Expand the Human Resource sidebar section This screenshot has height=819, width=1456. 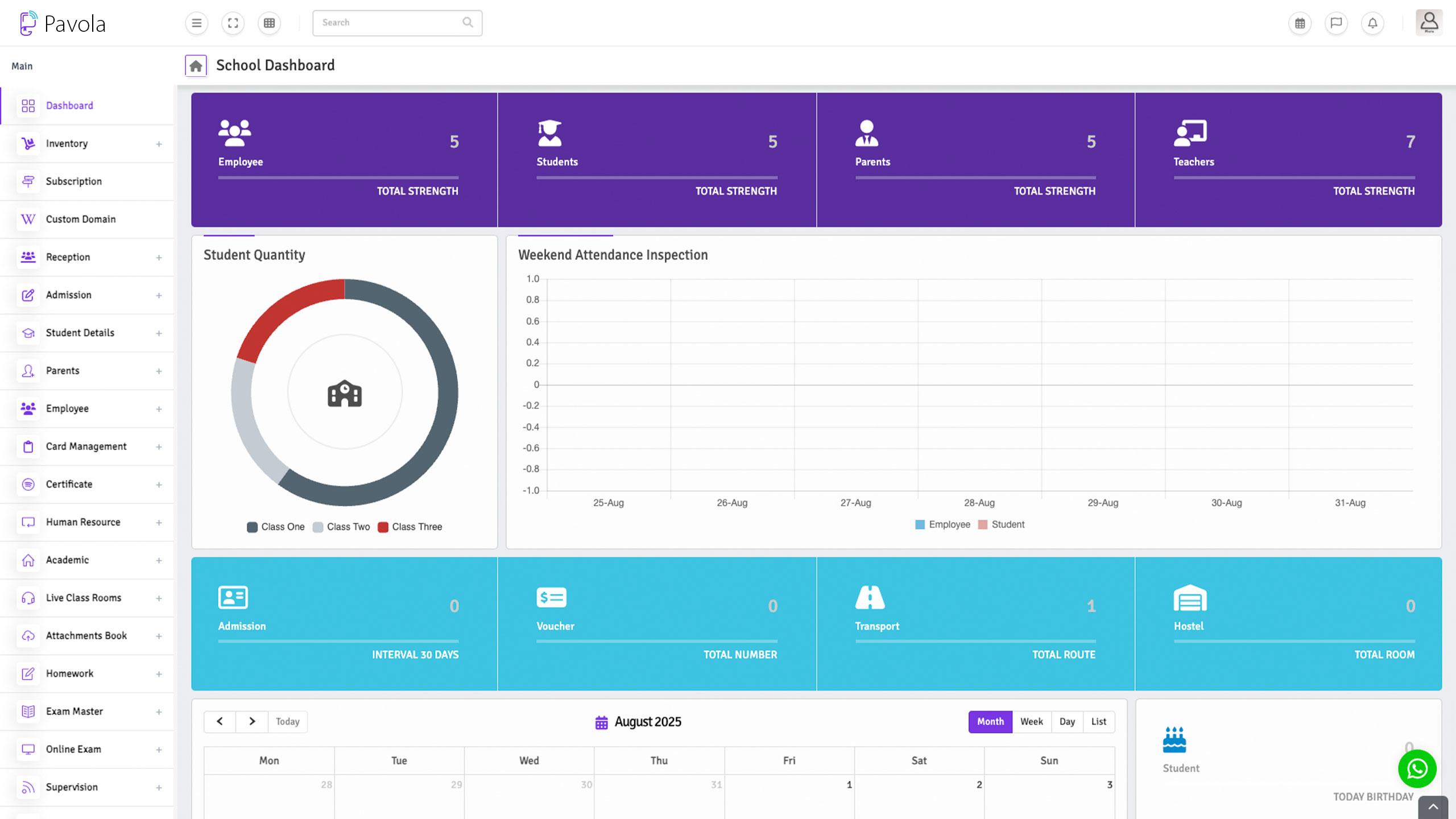(159, 522)
